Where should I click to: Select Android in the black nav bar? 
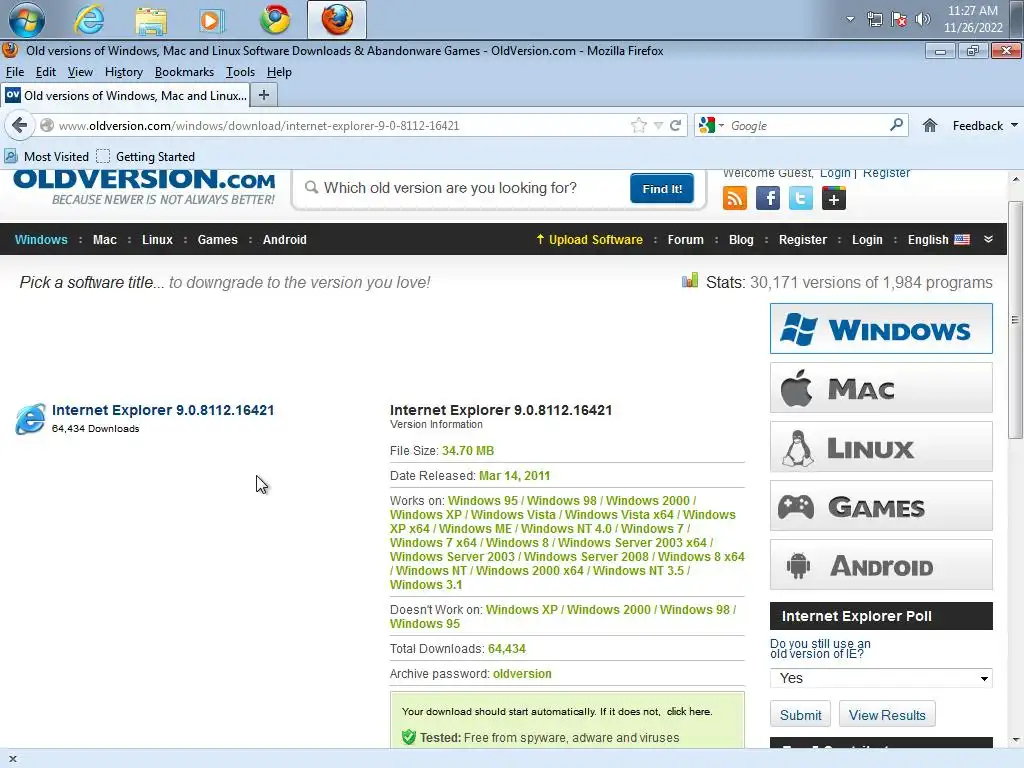click(285, 240)
